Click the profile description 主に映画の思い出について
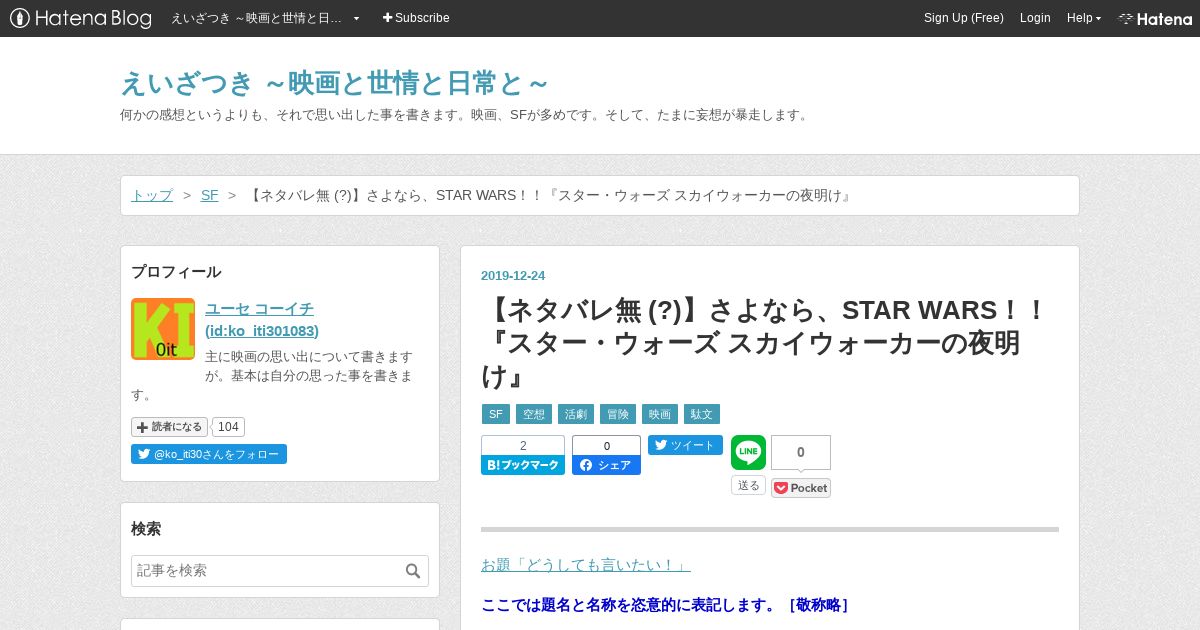The width and height of the screenshot is (1200, 630). [x=272, y=375]
